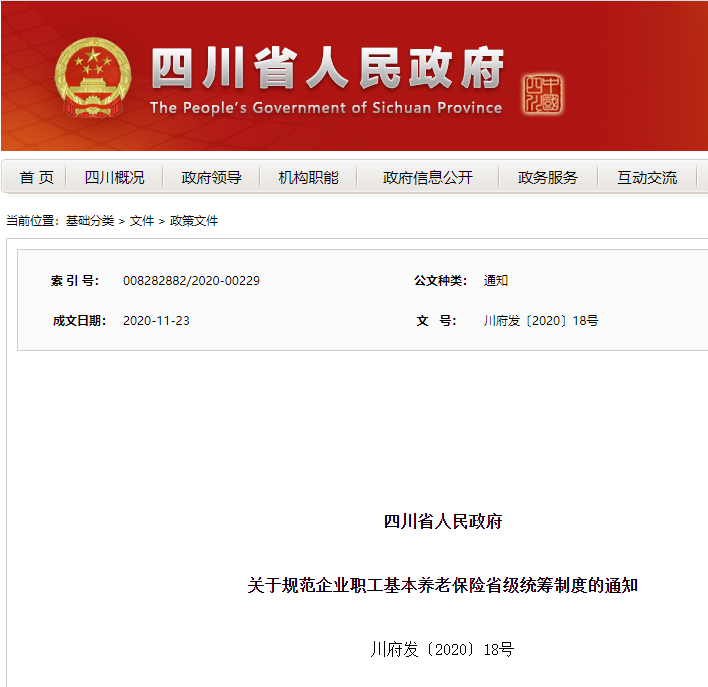
Task: Open the 政府信息公开 section
Action: [x=427, y=178]
